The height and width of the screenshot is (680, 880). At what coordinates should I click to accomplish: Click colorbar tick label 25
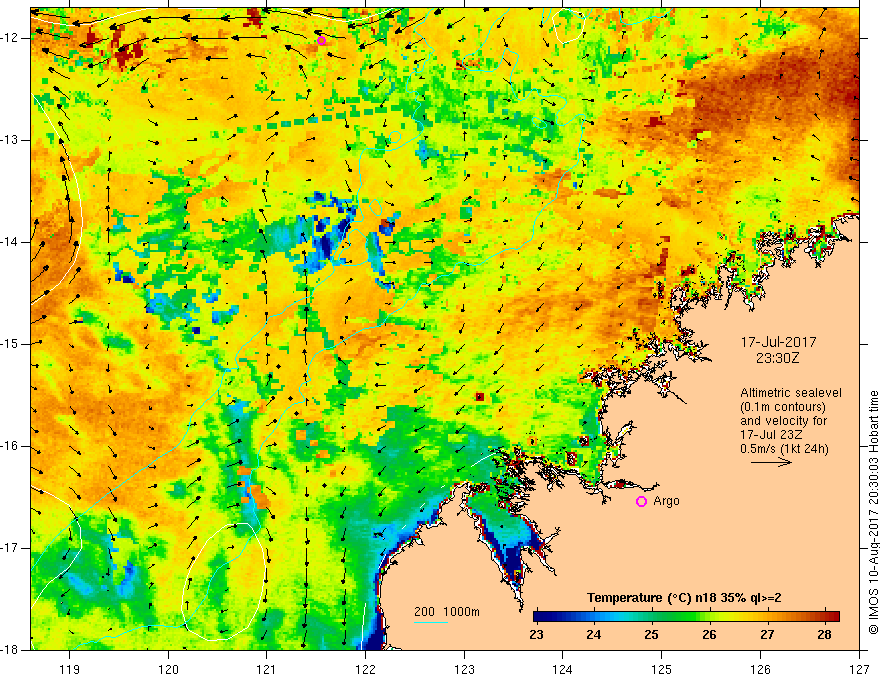click(x=651, y=635)
